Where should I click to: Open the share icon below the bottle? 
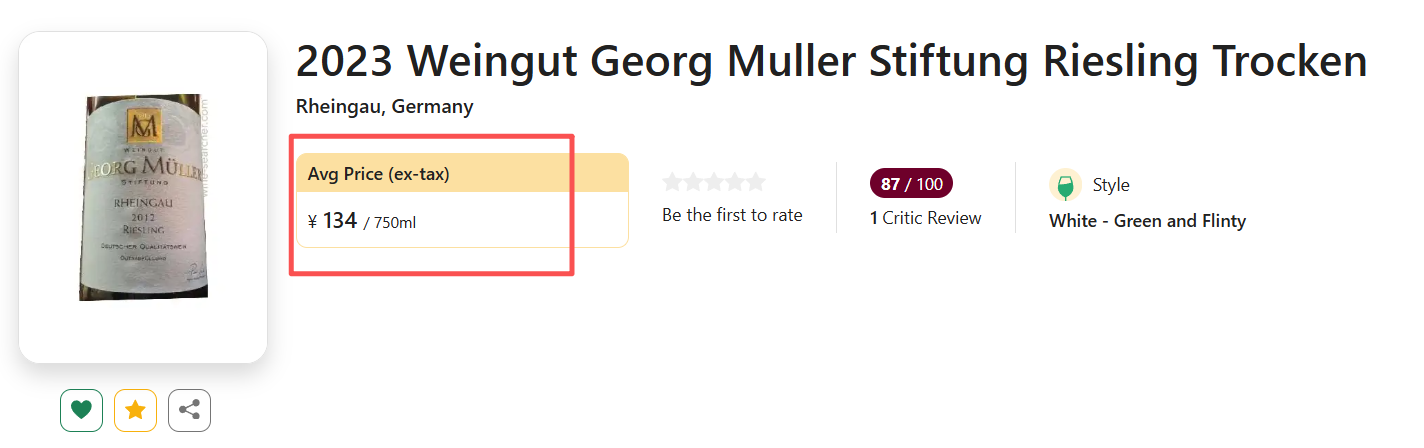(x=189, y=410)
